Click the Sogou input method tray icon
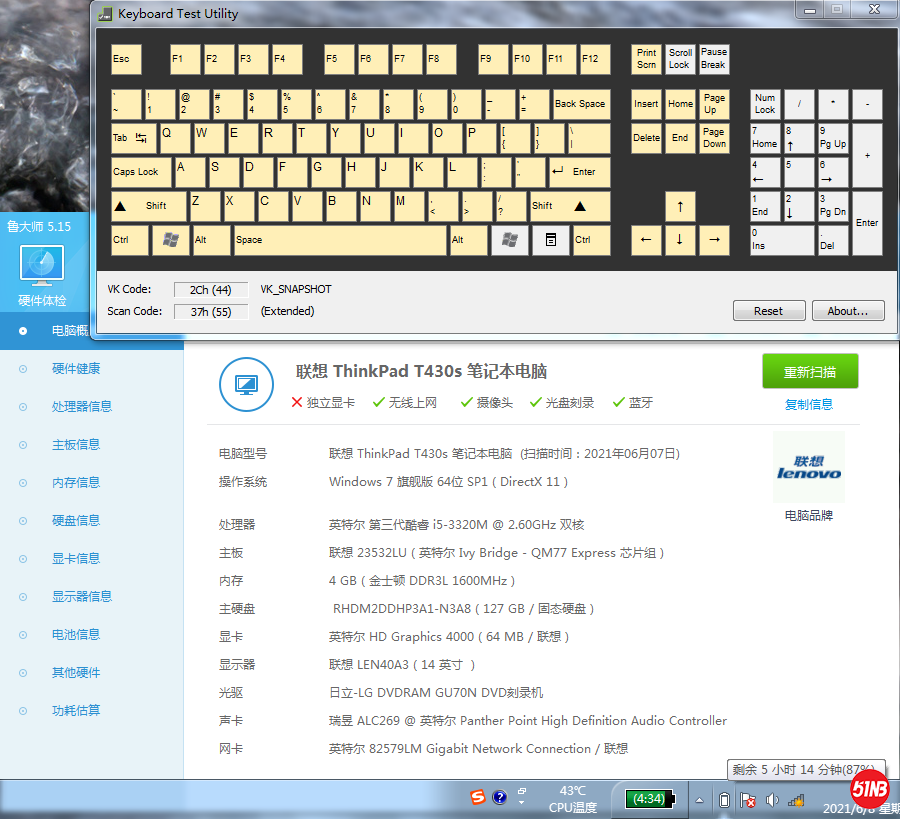 pos(480,797)
